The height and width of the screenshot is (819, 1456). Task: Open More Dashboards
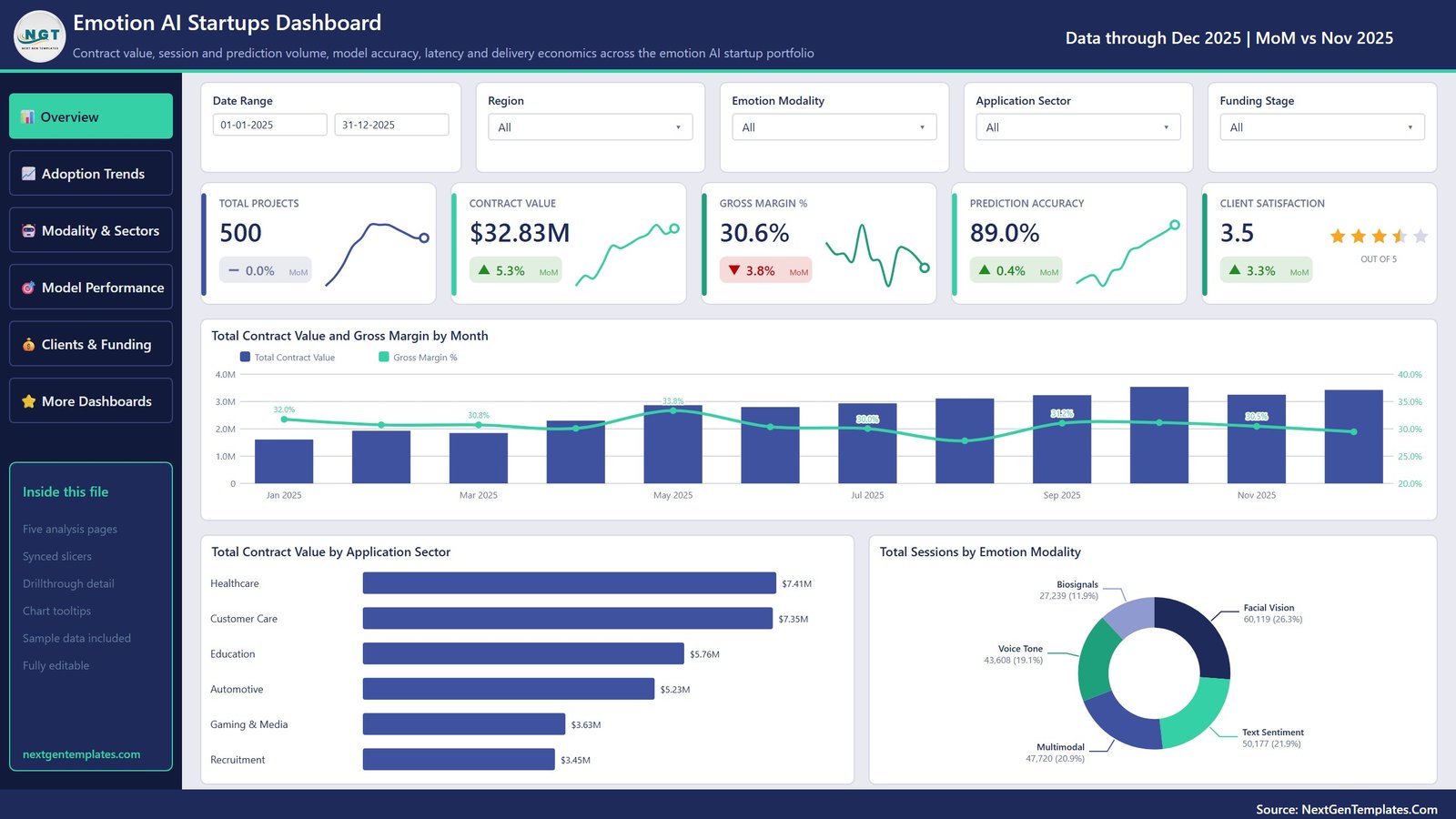click(x=91, y=400)
